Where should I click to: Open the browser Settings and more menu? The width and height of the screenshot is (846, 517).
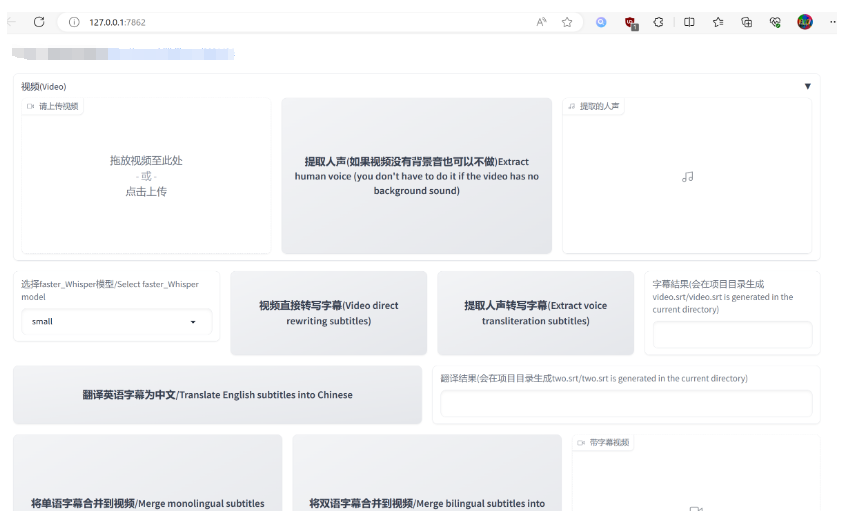tap(832, 21)
